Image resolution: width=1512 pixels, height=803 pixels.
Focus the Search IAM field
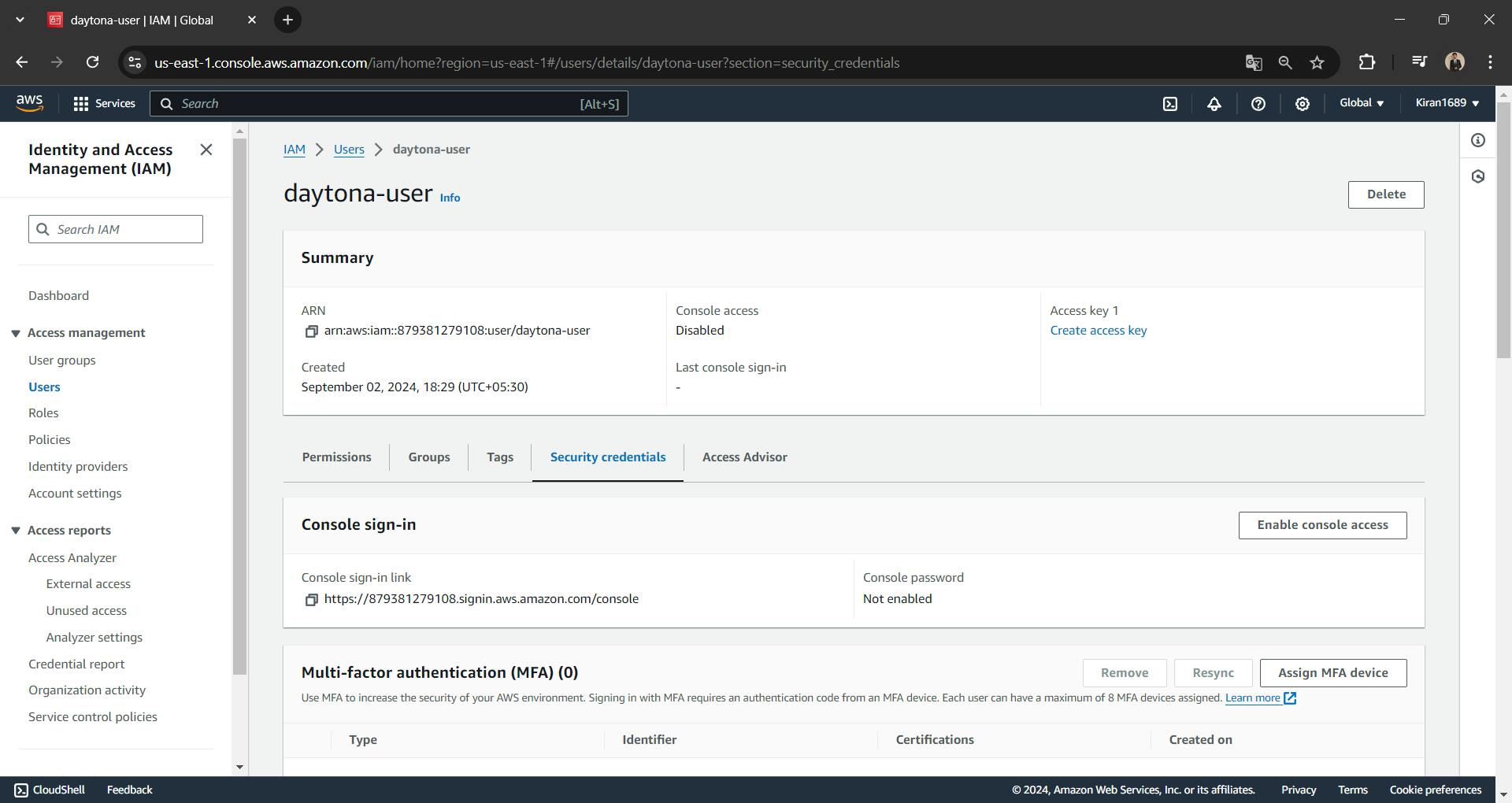[x=116, y=229]
